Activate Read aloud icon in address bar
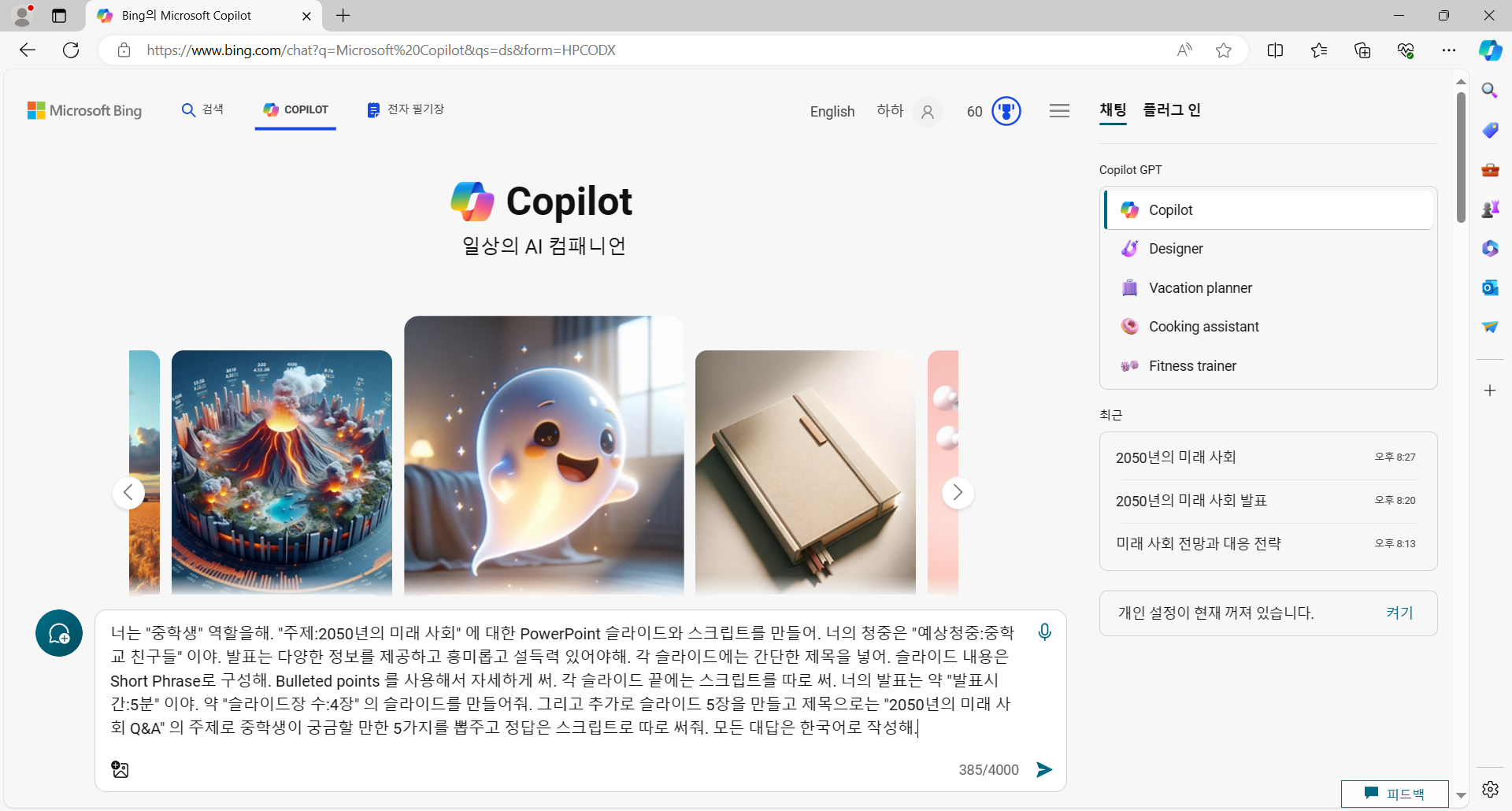 (1184, 50)
